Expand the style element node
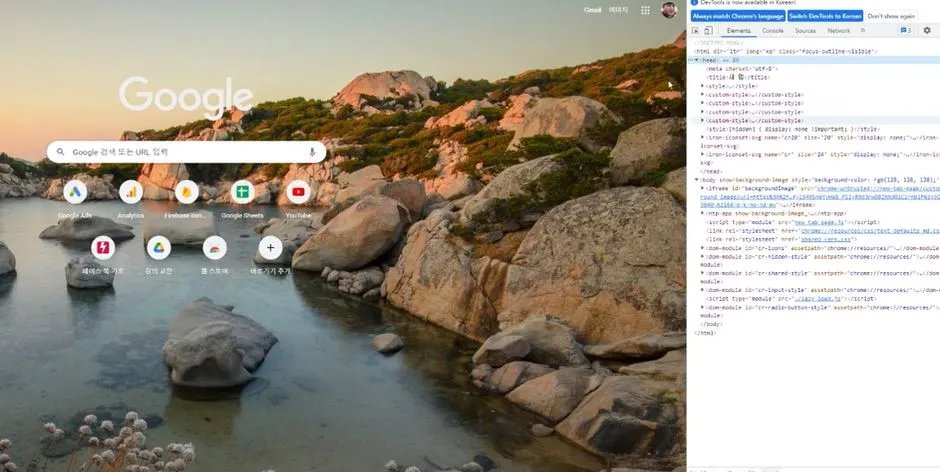This screenshot has height=472, width=940. click(703, 86)
